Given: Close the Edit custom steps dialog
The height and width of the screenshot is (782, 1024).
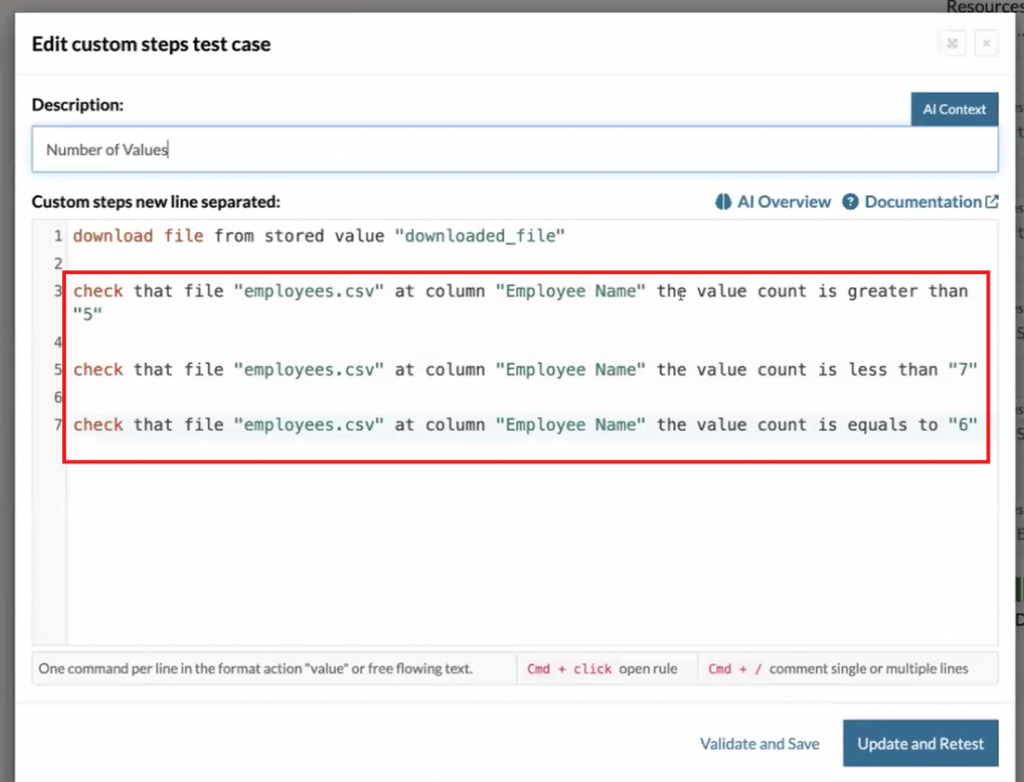Looking at the screenshot, I should pyautogui.click(x=986, y=44).
